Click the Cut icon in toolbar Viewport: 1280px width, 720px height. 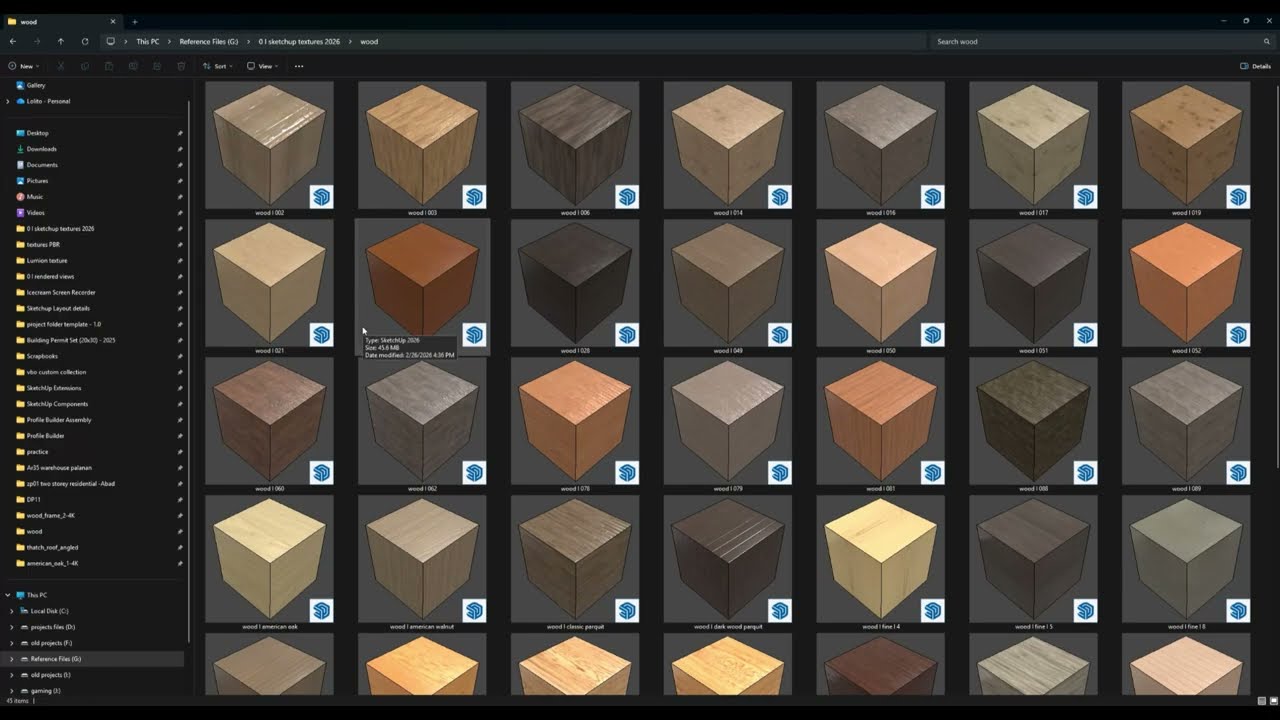pos(61,66)
